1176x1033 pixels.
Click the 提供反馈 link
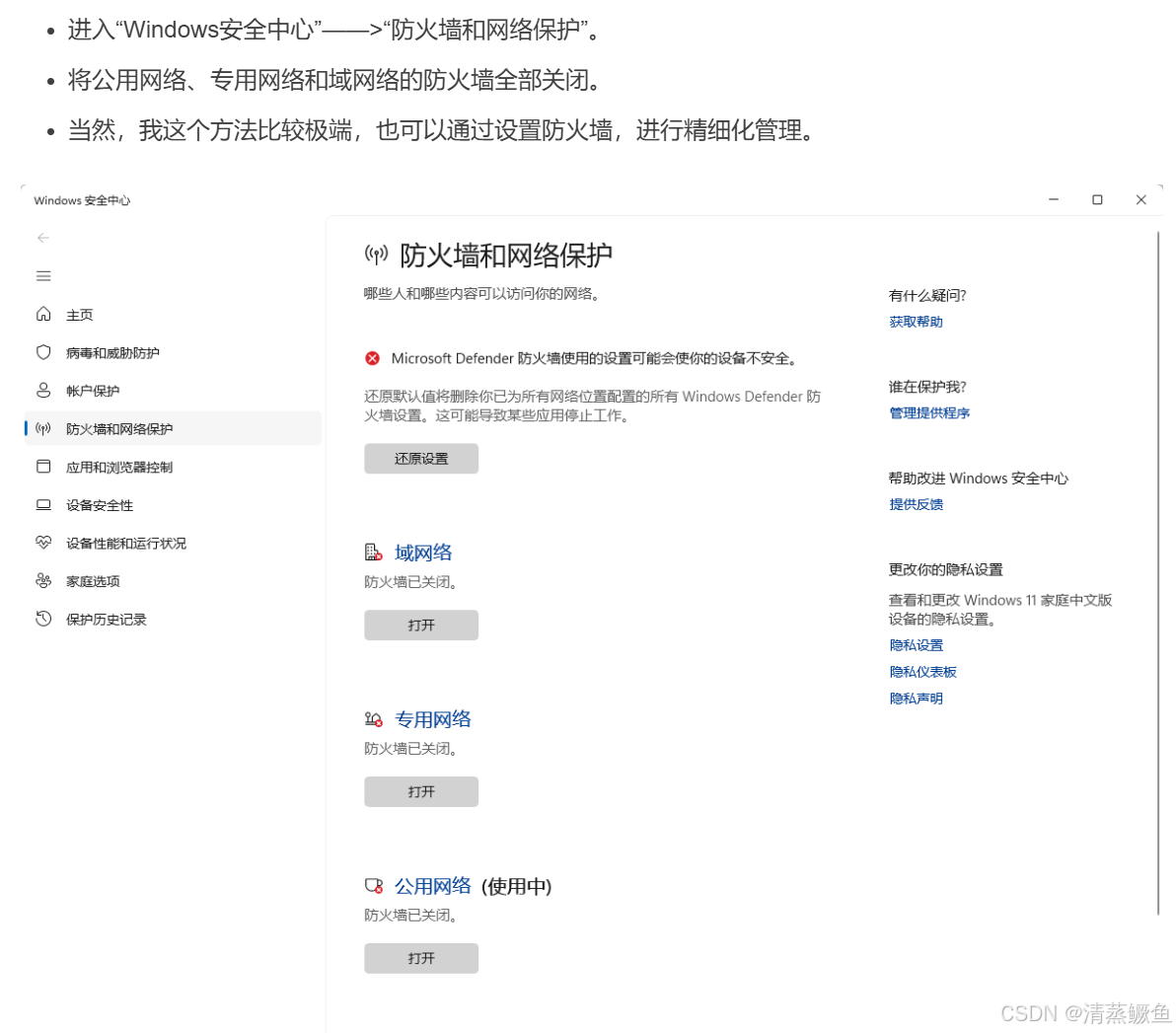click(916, 505)
